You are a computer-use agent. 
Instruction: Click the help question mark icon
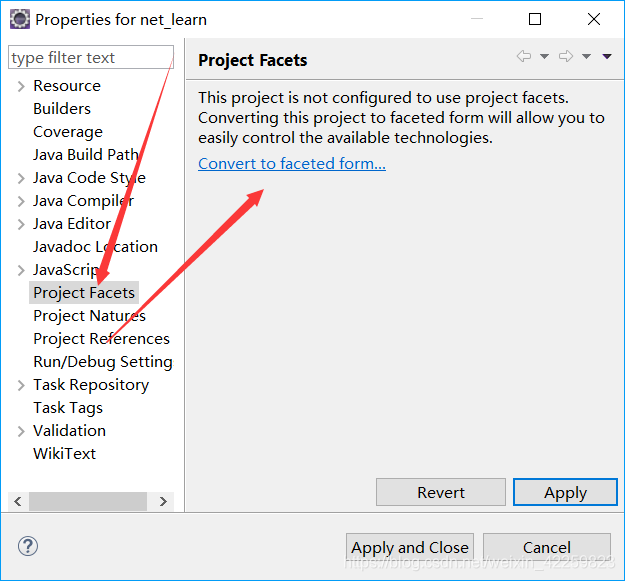point(28,546)
